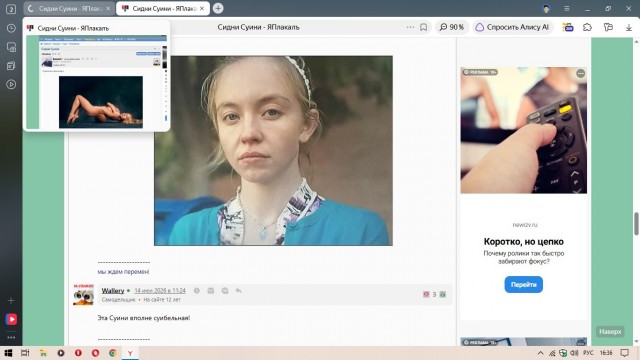This screenshot has height=360, width=640.
Task: Close the first inactive ЯПлакаль tab
Action: click(x=108, y=9)
